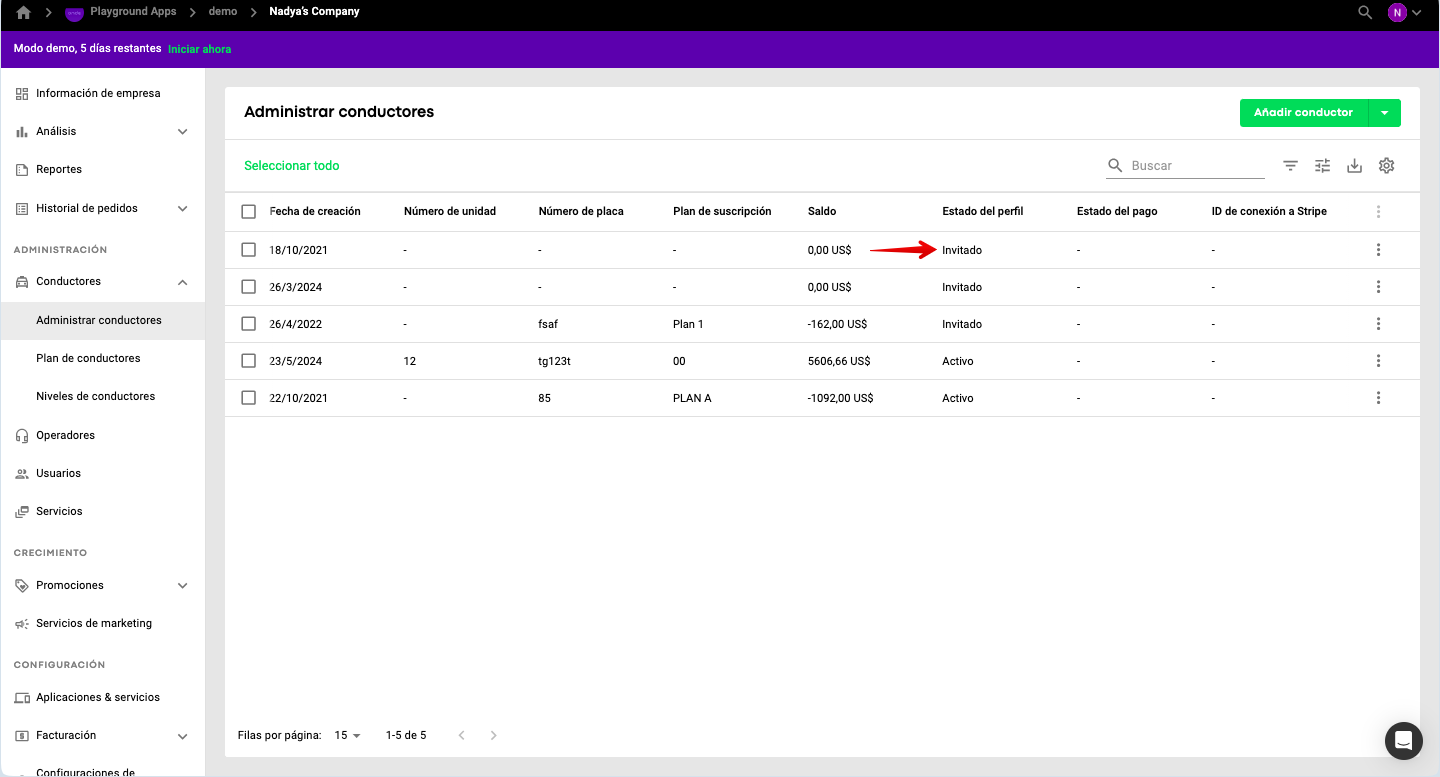Screen dimensions: 1440x777
Task: Click the Iniciar ahora link
Action: 199,49
